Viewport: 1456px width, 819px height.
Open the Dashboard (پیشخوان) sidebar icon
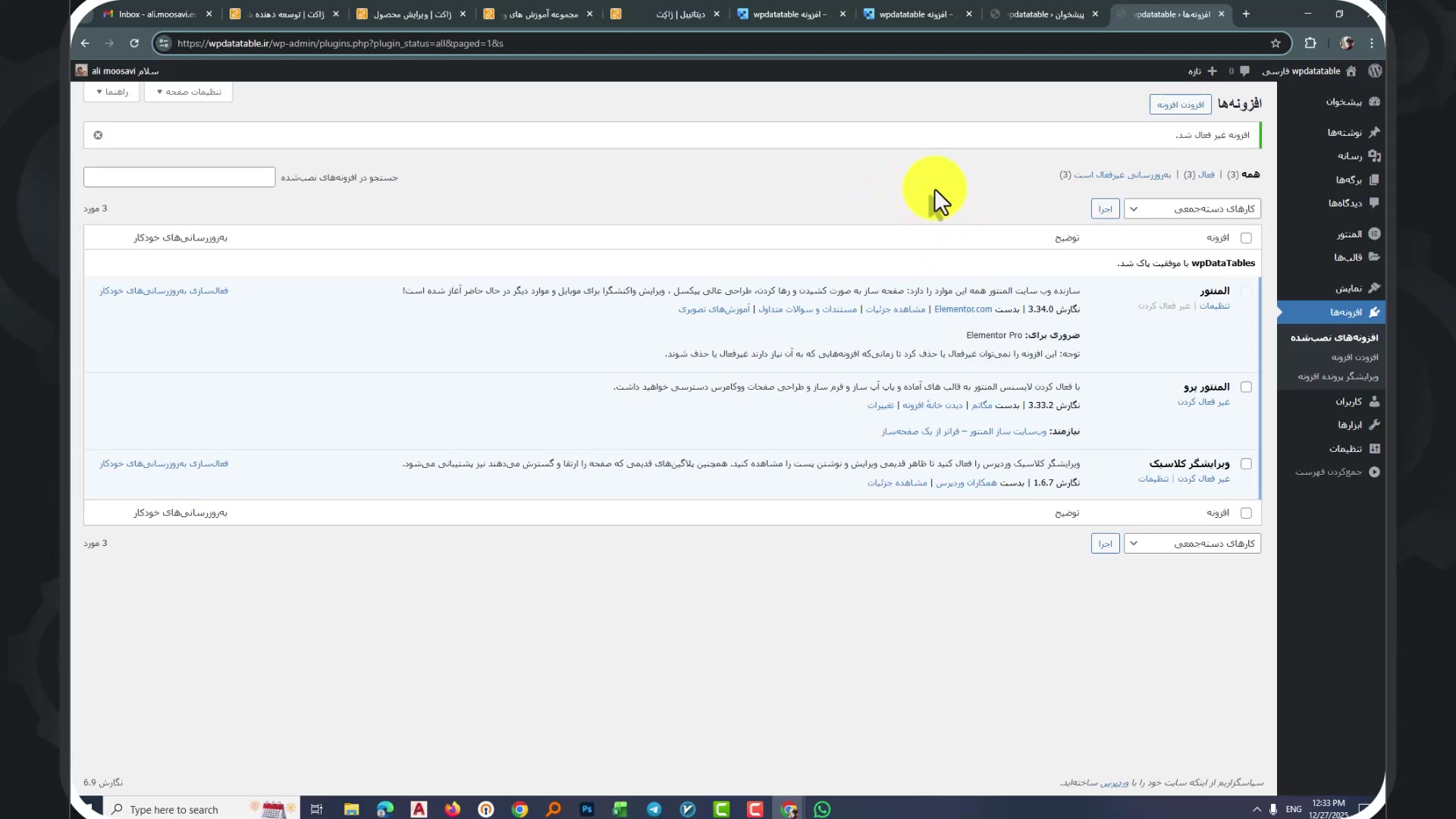click(1374, 102)
